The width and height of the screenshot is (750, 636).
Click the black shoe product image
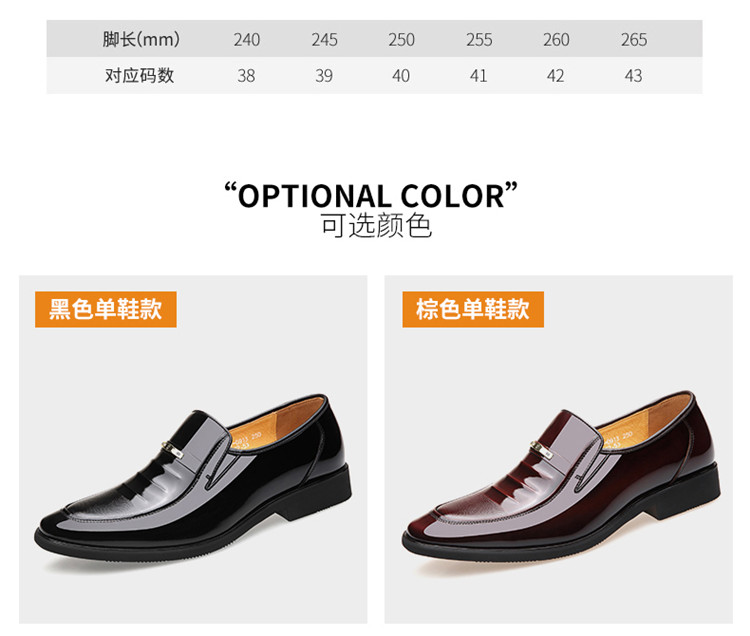coord(193,449)
